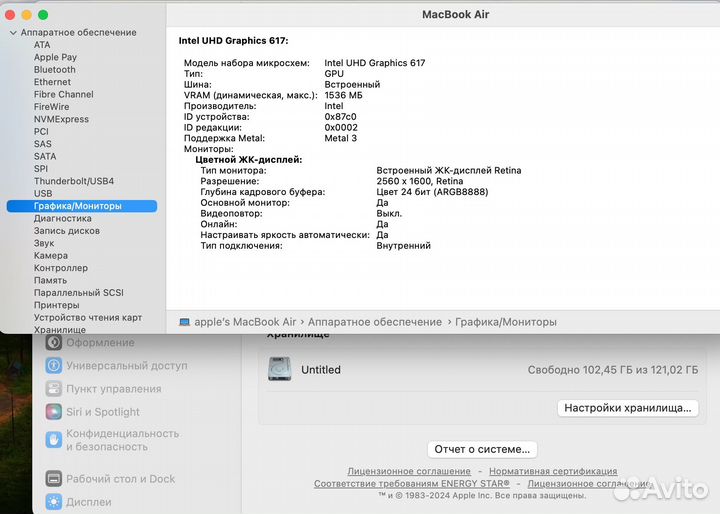This screenshot has height=514, width=720.
Task: Open the FireWire entry
Action: tap(51, 107)
